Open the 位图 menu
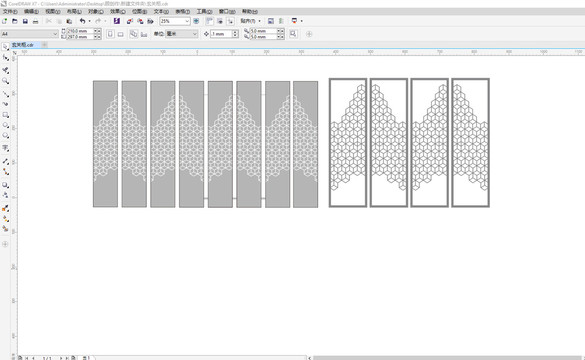This screenshot has width=585, height=360. [139, 12]
